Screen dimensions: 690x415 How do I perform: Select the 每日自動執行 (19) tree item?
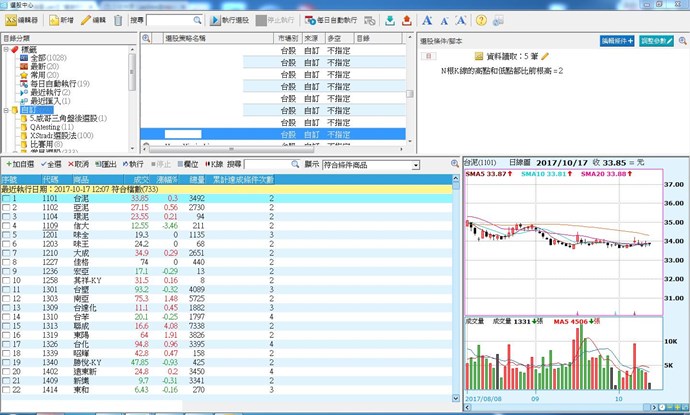(x=58, y=84)
